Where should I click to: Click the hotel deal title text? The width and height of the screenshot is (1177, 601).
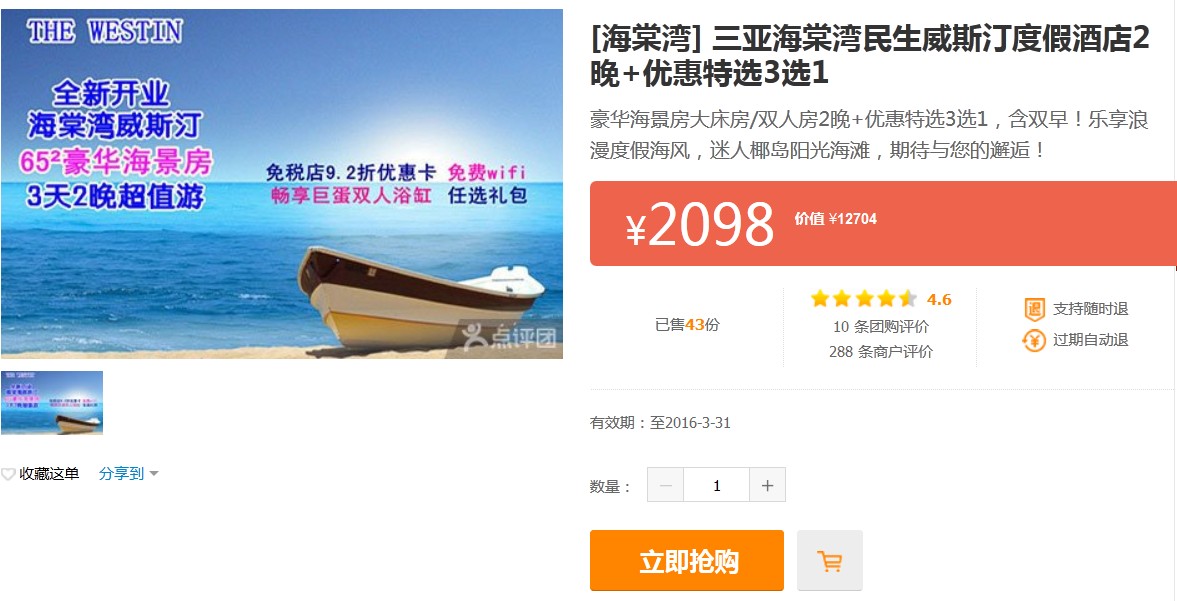[x=870, y=56]
